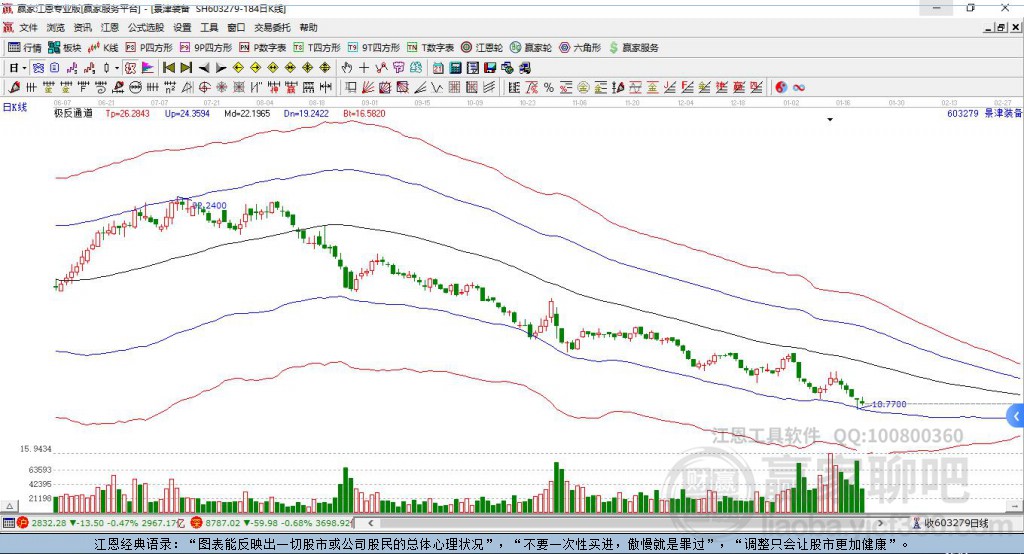Open the 行情 quotes view
Viewport: 1024px width, 554px height.
24,48
